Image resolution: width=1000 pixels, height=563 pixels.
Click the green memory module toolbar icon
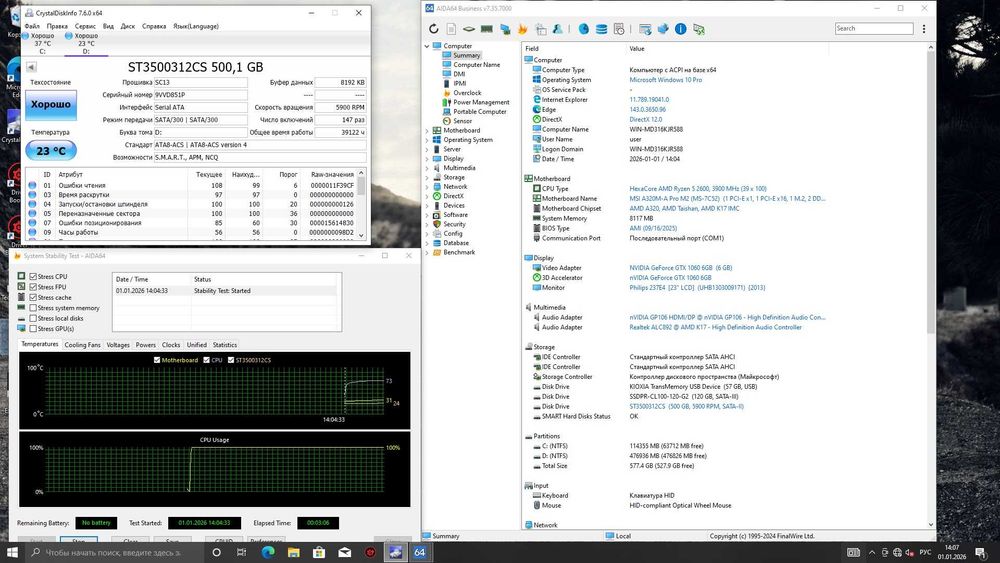pos(487,29)
